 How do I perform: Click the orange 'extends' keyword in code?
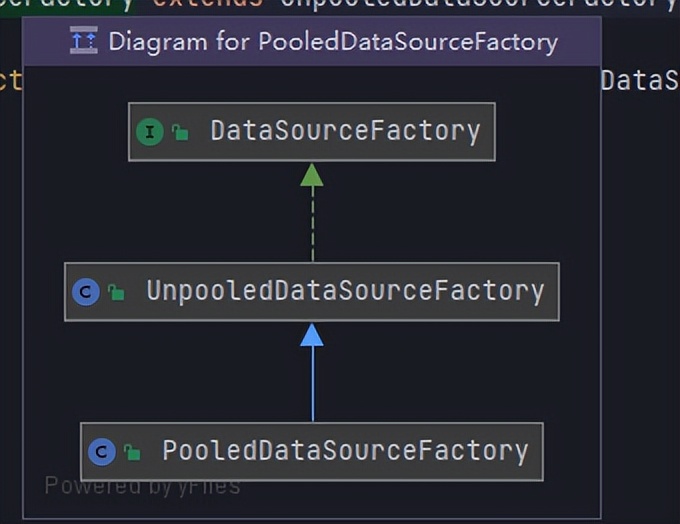click(x=207, y=5)
